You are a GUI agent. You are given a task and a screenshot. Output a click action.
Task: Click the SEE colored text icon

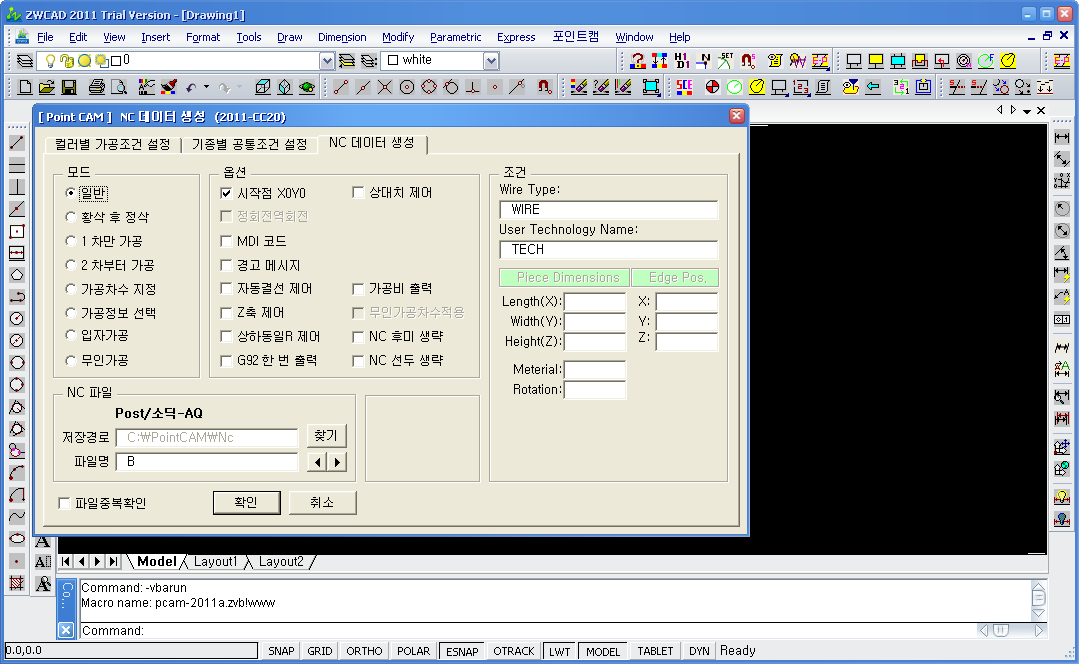pyautogui.click(x=684, y=87)
